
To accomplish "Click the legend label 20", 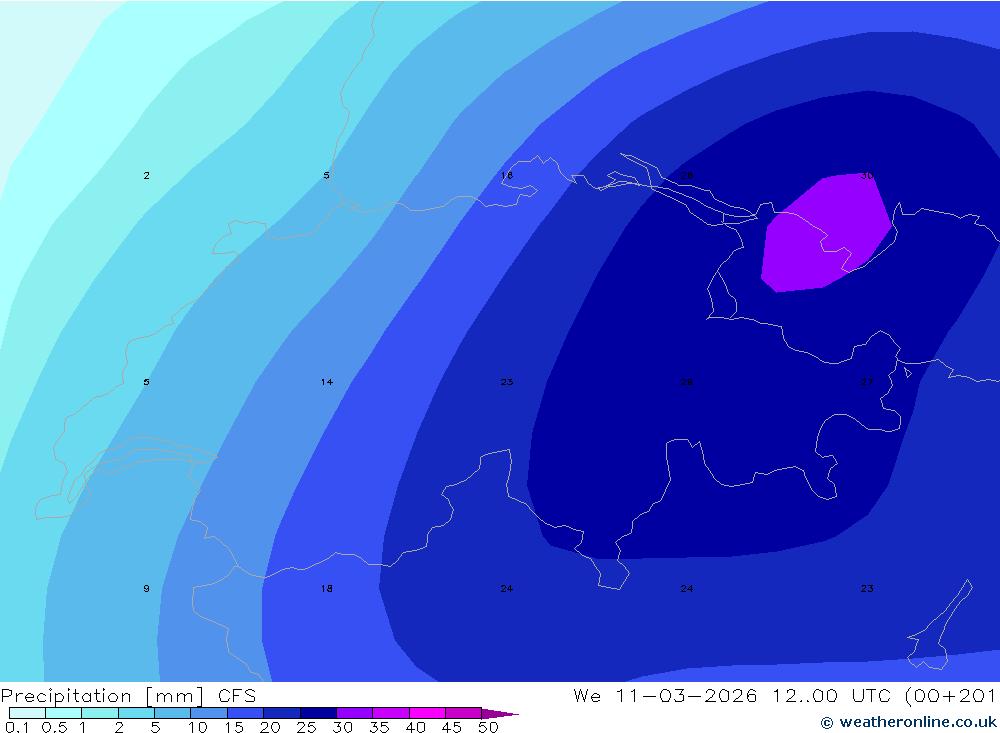I will [x=270, y=727].
